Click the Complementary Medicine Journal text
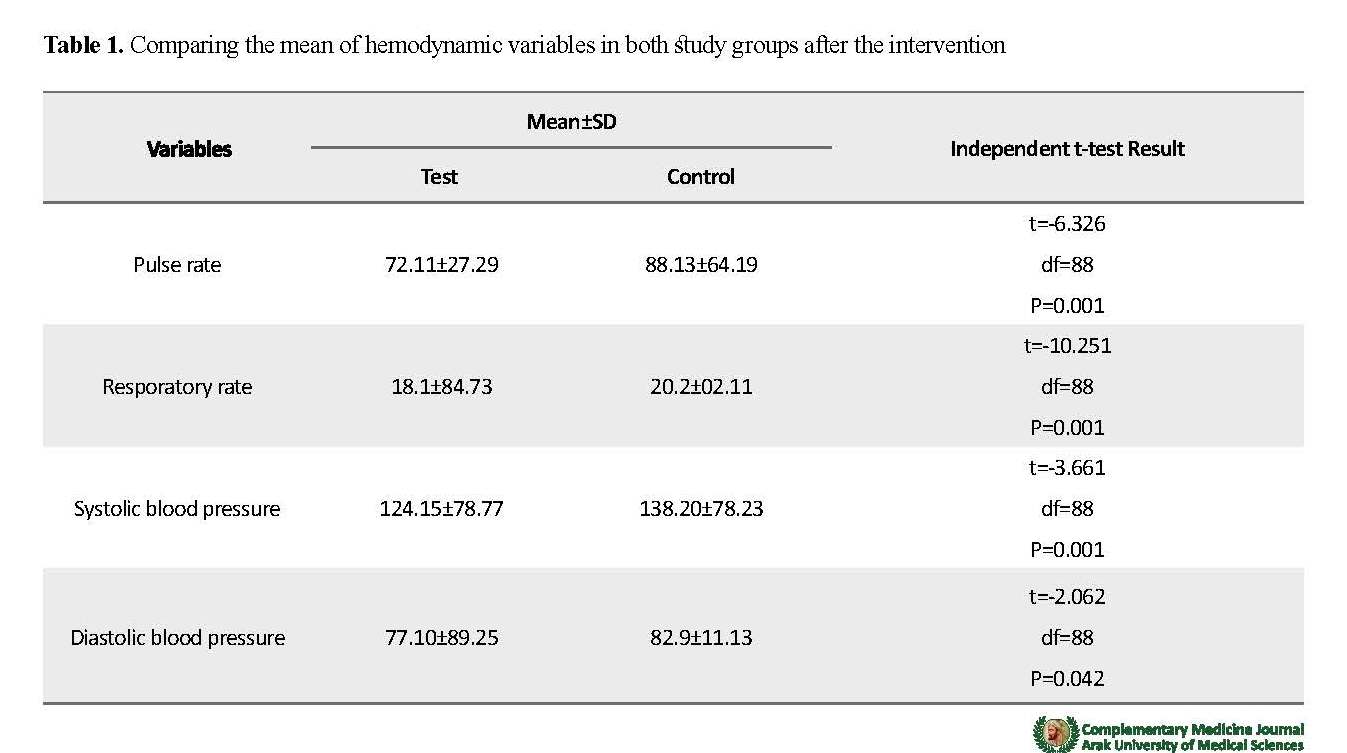Viewport: 1347px width, 753px height. (x=1192, y=729)
